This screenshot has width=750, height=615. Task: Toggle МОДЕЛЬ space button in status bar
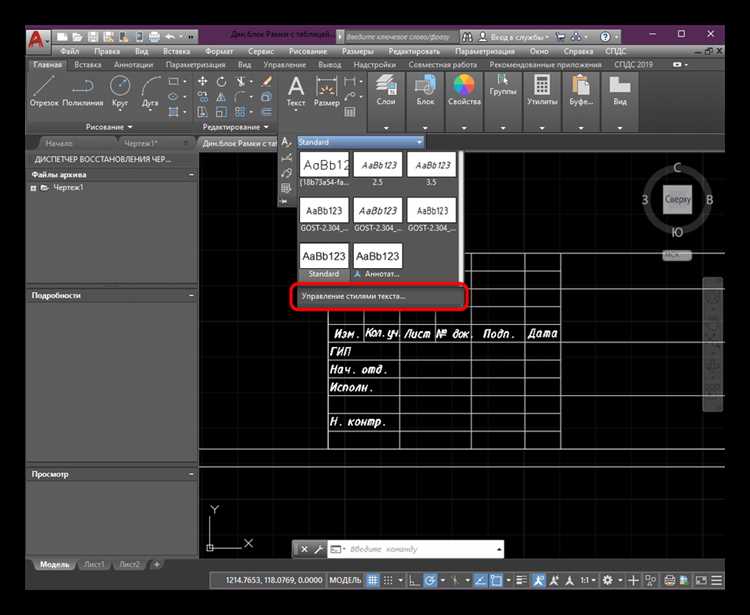tap(345, 581)
